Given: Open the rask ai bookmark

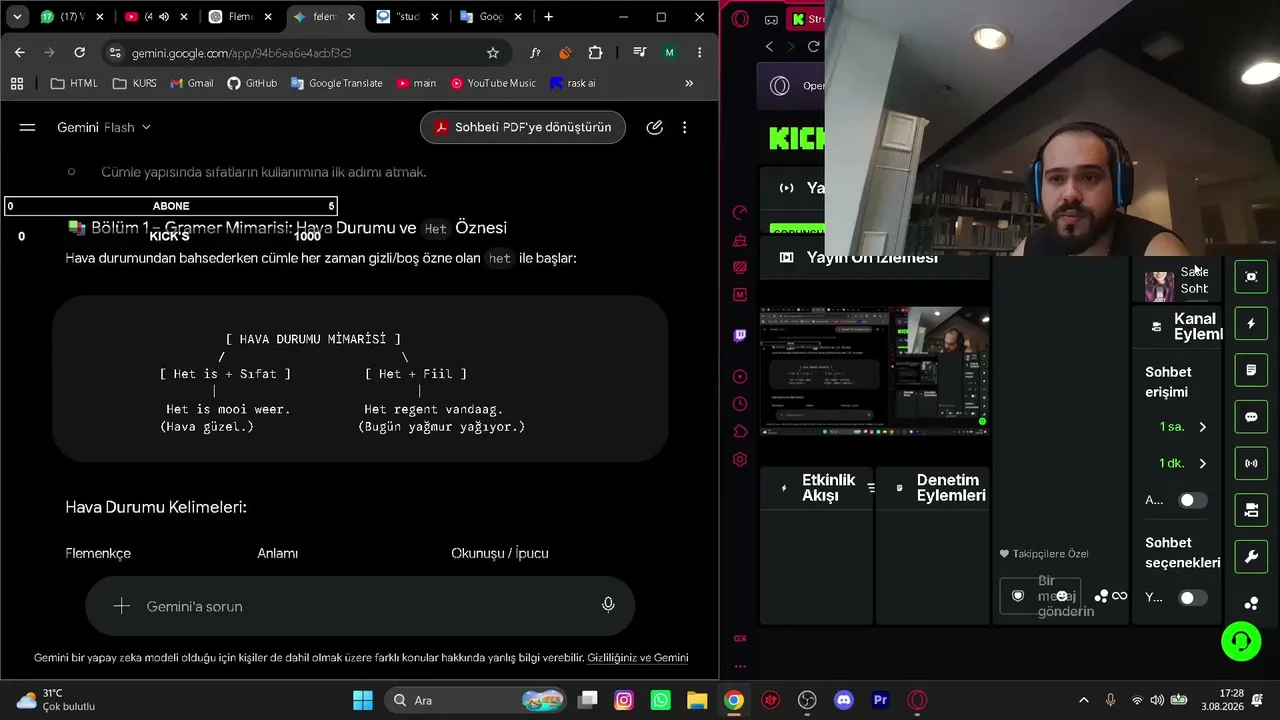Looking at the screenshot, I should coord(573,84).
